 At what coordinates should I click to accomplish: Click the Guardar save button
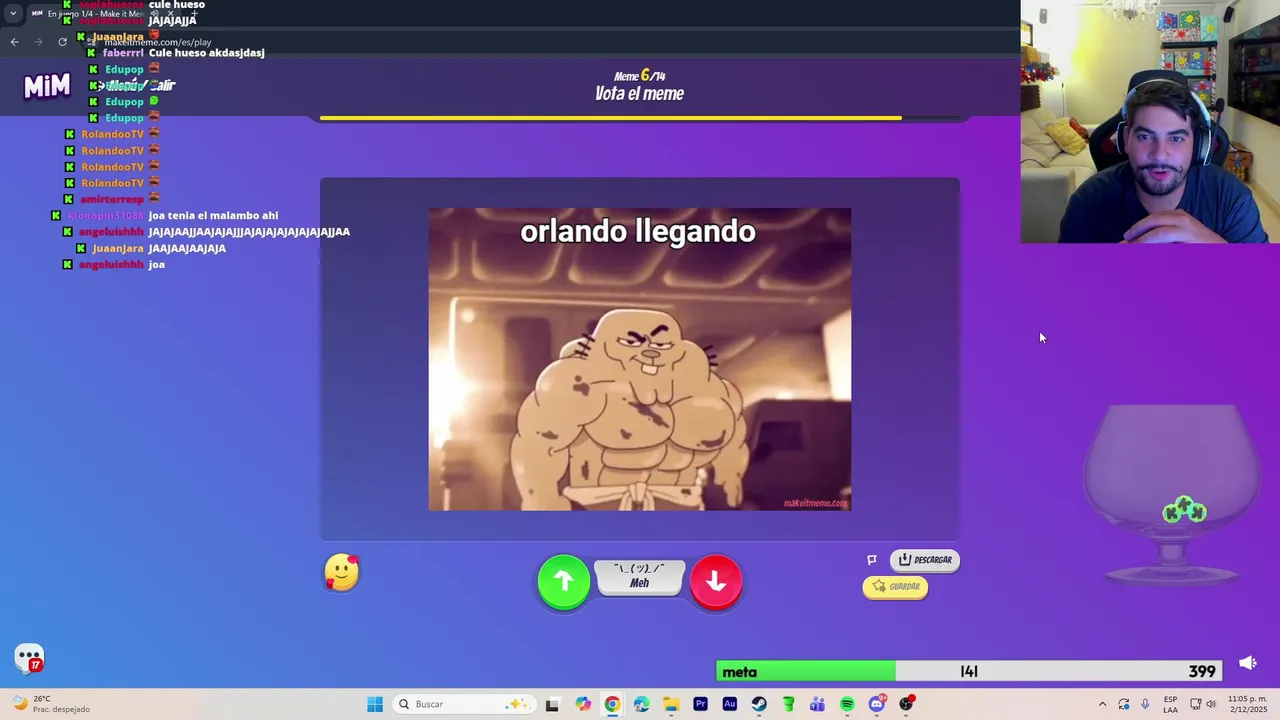coord(896,587)
